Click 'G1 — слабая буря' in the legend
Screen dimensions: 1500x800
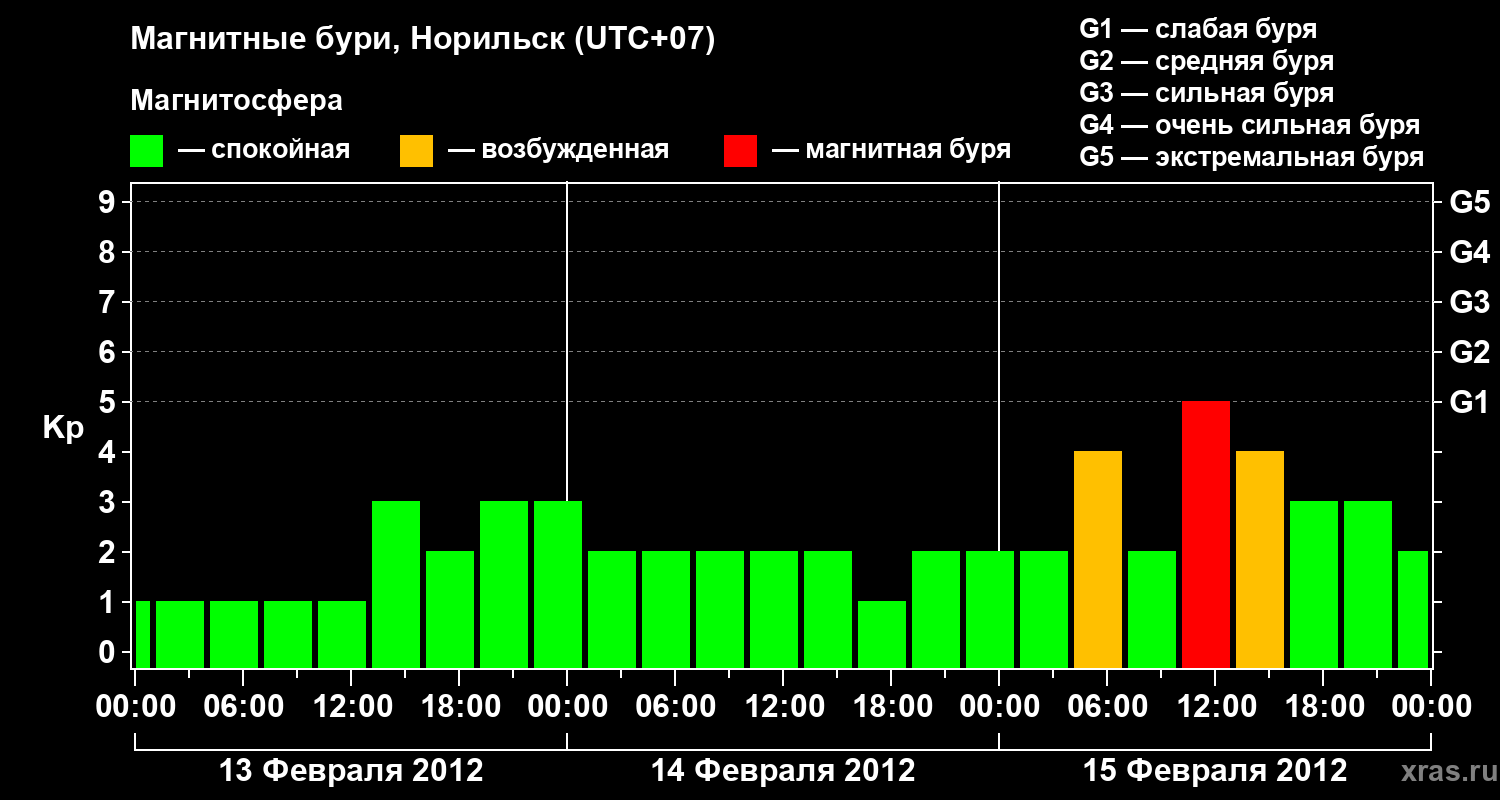point(1198,29)
